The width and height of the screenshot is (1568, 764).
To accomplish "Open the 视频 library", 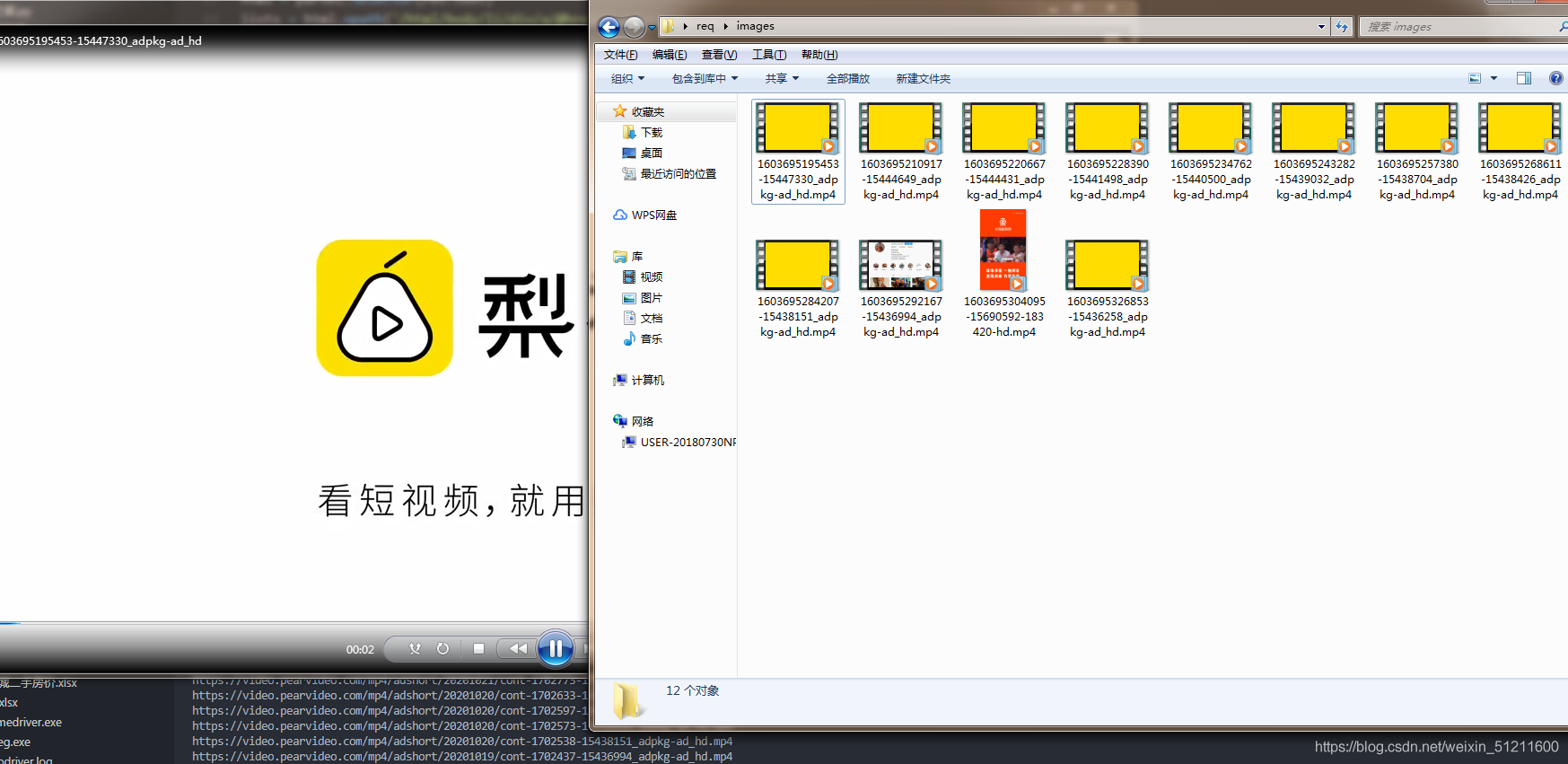I will [643, 277].
